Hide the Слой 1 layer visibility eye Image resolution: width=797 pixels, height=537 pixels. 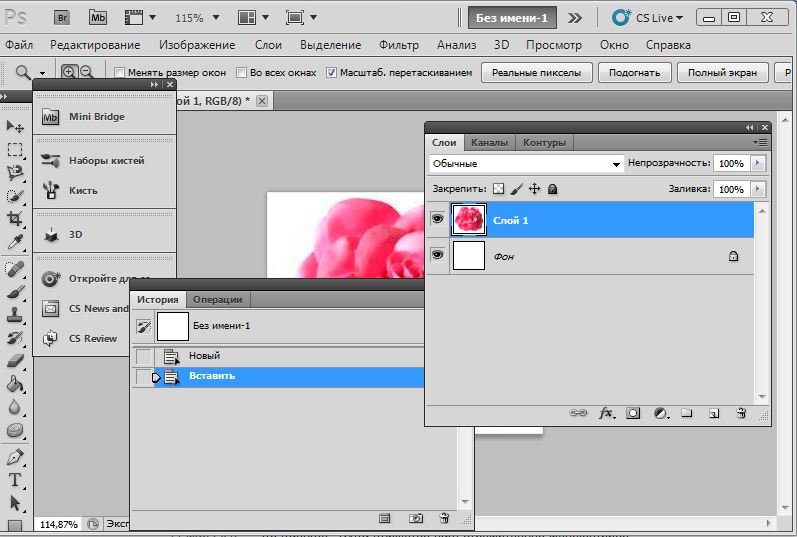pyautogui.click(x=437, y=220)
